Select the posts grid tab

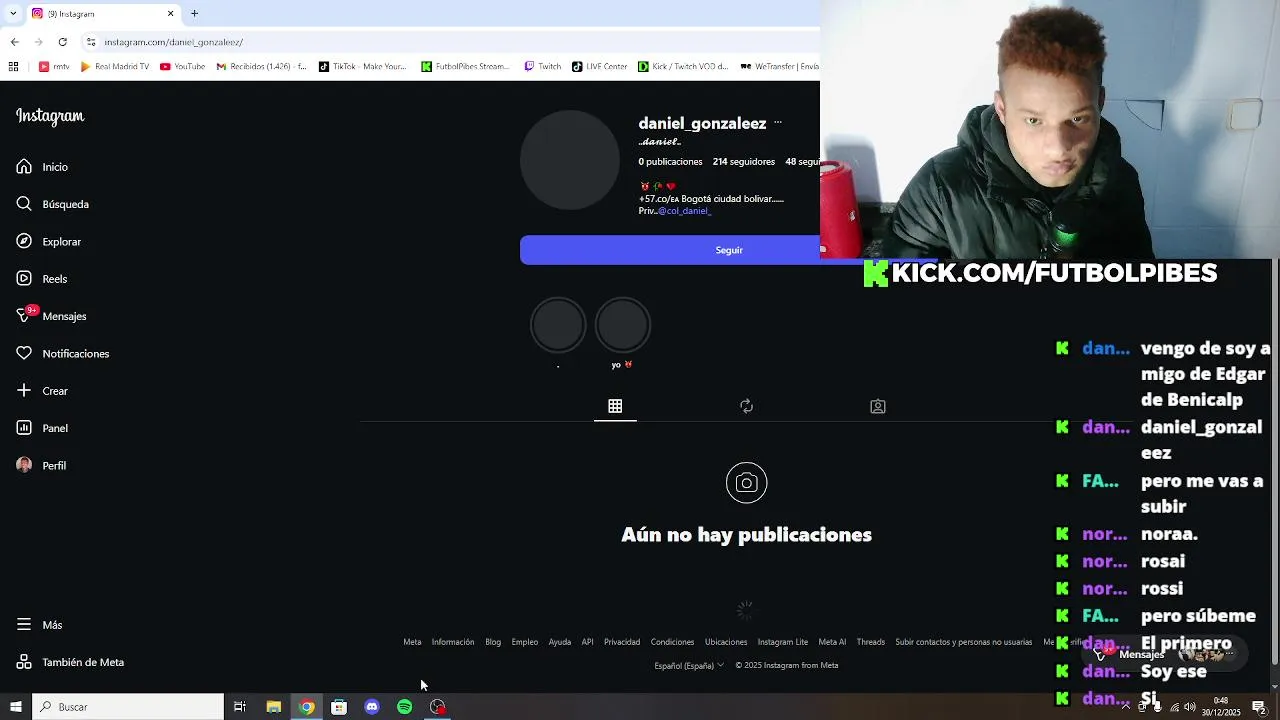[x=615, y=406]
